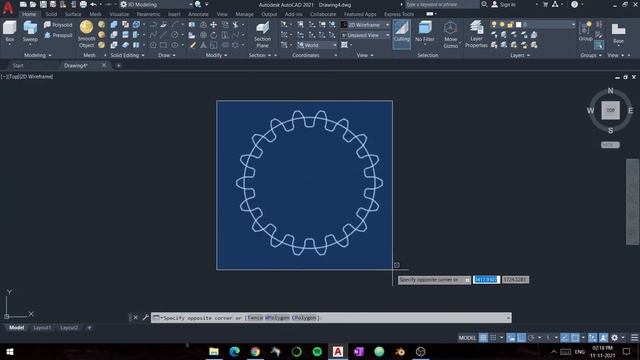Switch to the Surface ribbon tab
The height and width of the screenshot is (360, 640).
(73, 14)
